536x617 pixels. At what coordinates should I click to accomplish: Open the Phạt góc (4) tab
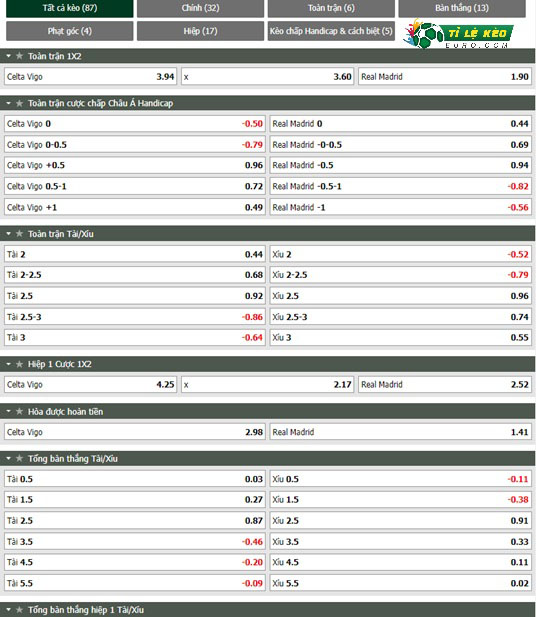(70, 31)
